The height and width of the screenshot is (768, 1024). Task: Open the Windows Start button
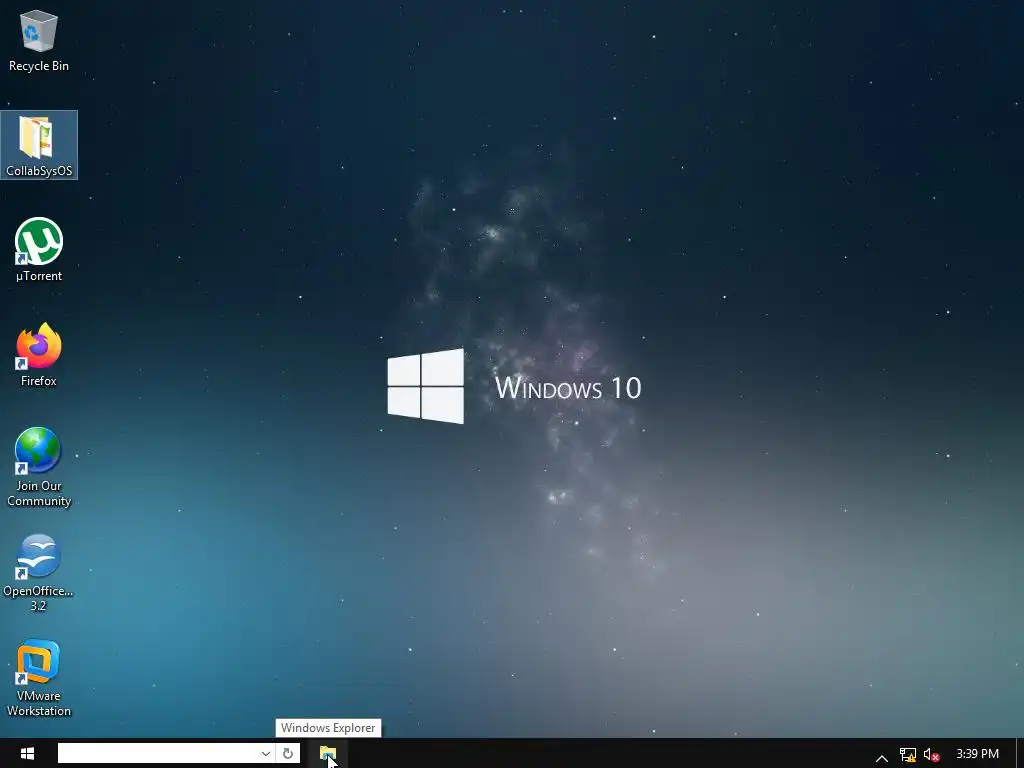click(27, 754)
